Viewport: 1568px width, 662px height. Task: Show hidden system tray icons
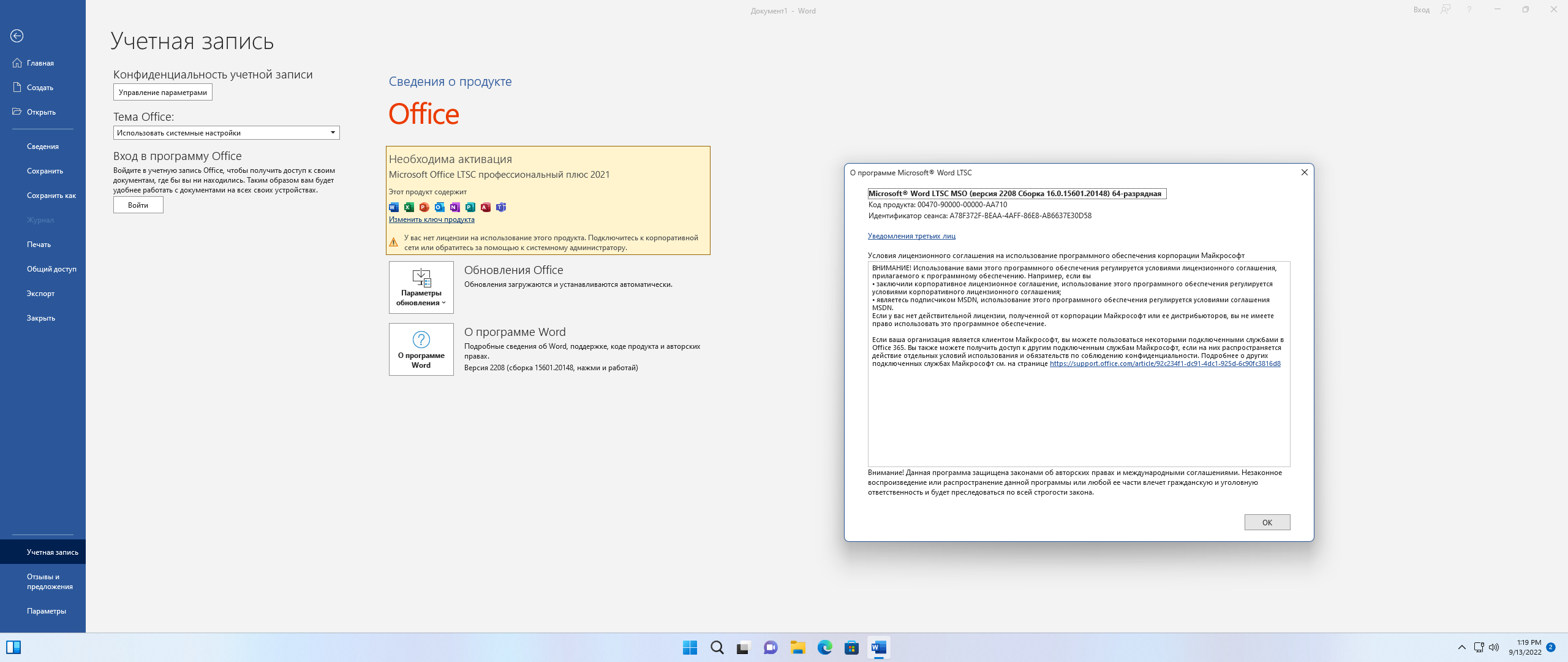(1462, 647)
